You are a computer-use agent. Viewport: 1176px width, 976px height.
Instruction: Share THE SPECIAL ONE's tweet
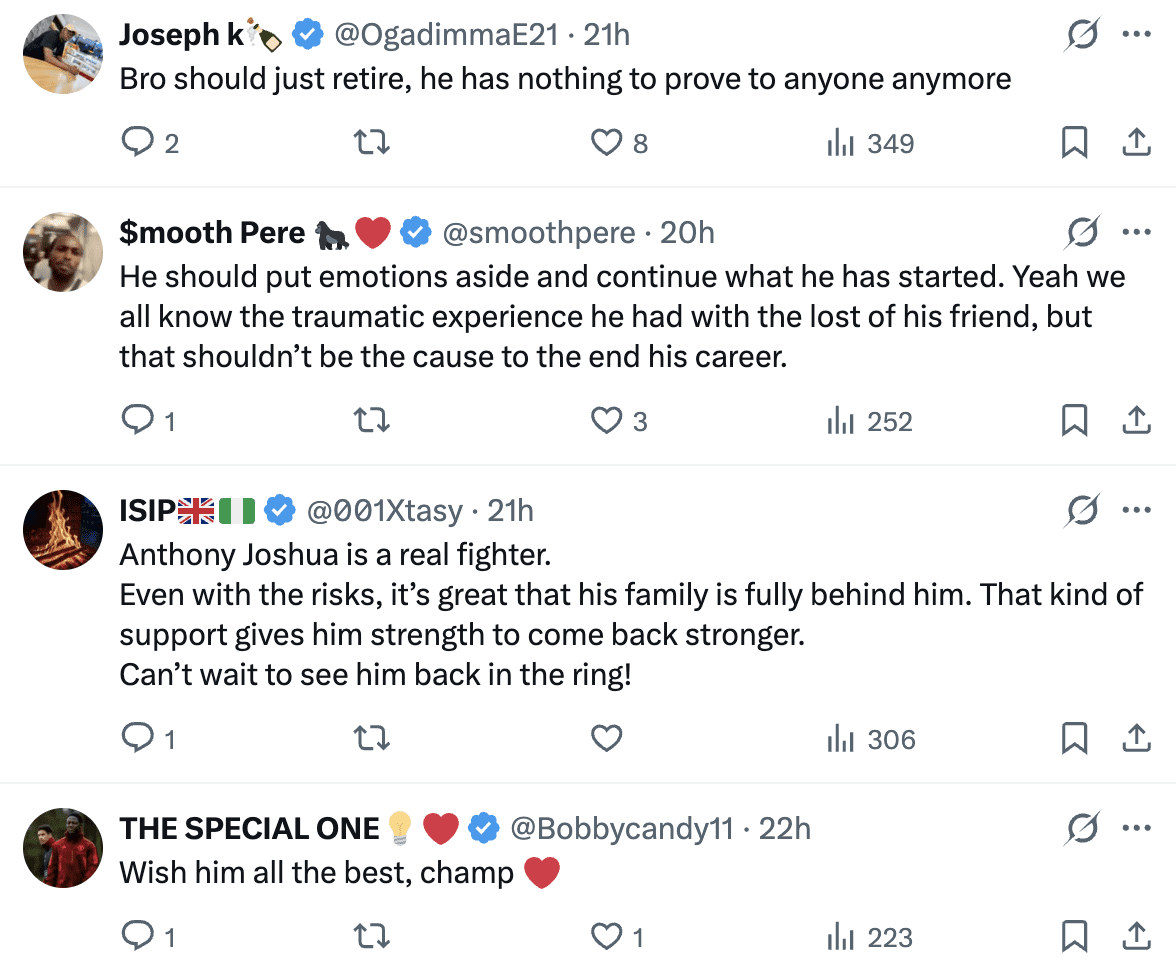point(1135,937)
